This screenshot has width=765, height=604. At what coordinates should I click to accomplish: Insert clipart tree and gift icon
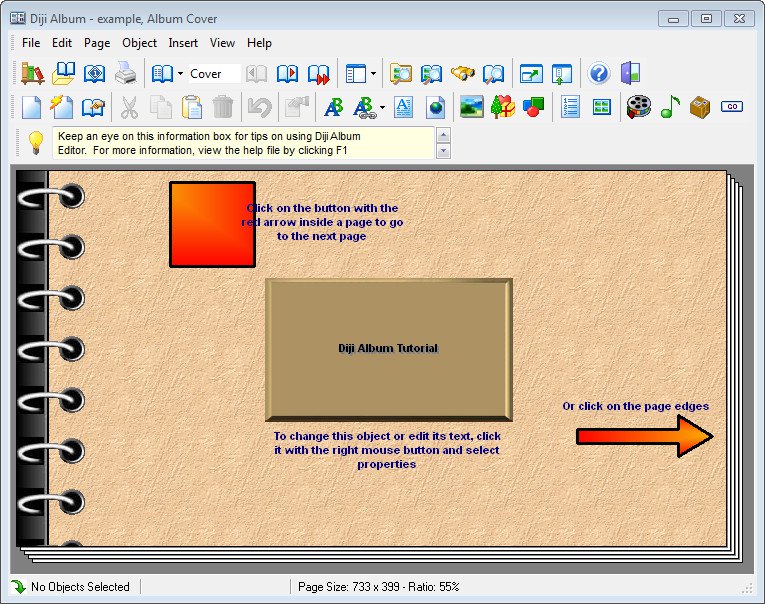pyautogui.click(x=503, y=107)
